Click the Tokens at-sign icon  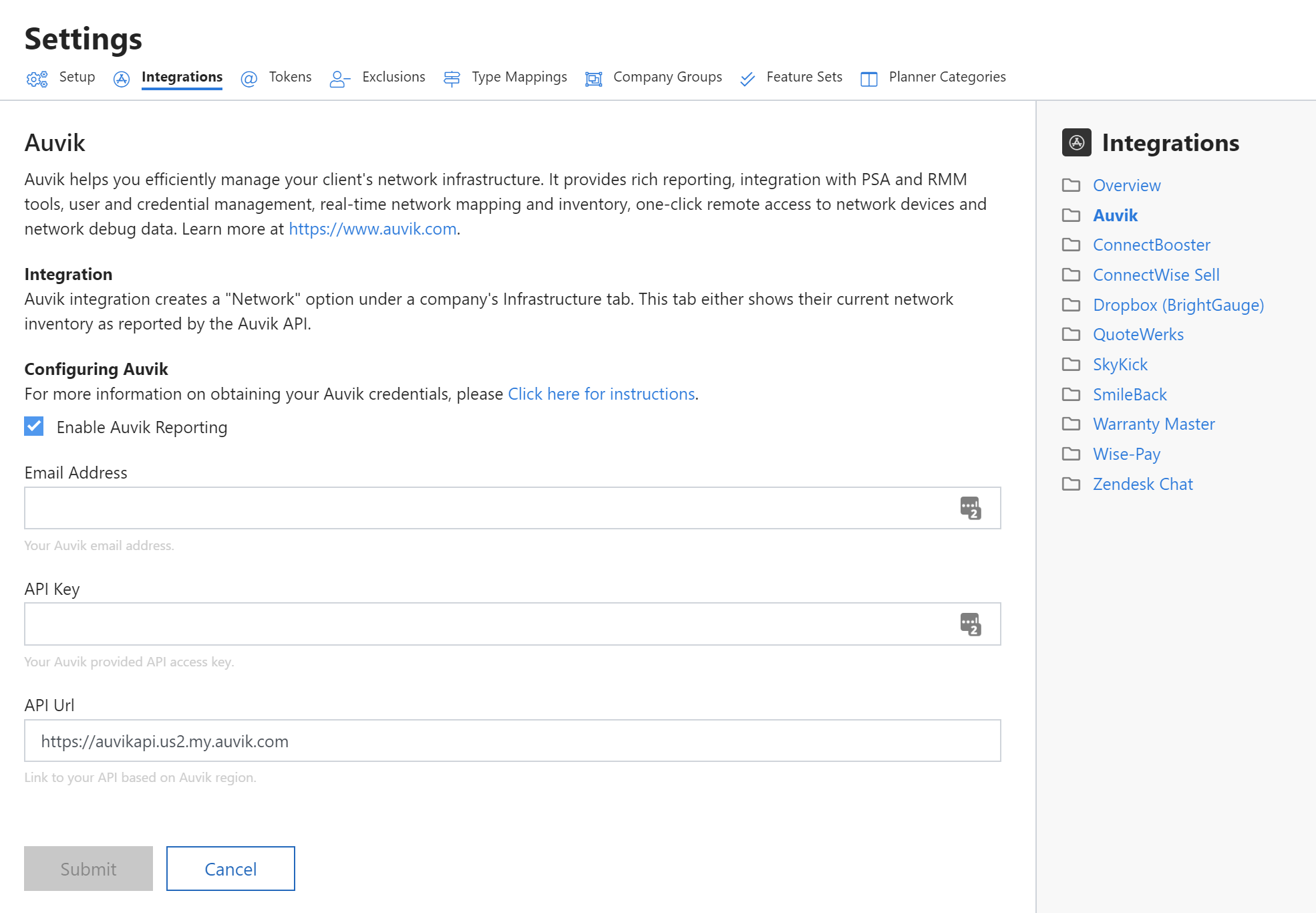(249, 80)
